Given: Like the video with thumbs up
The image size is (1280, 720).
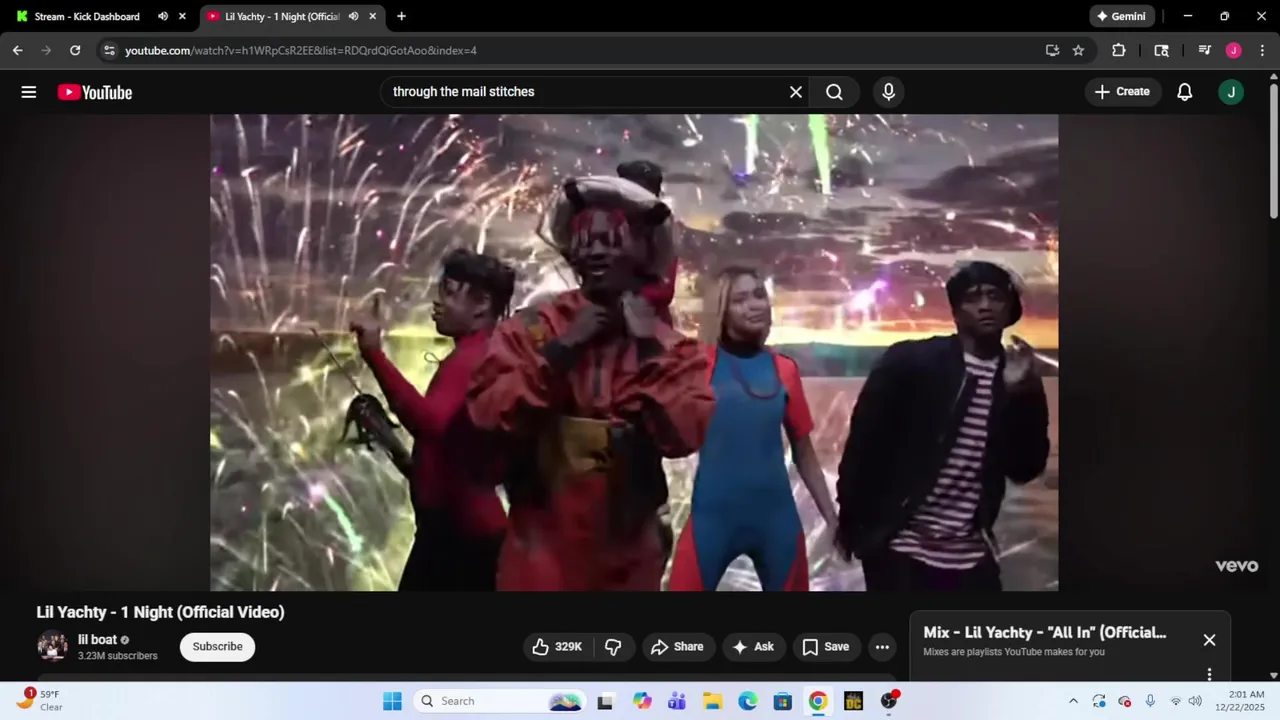Looking at the screenshot, I should 557,647.
